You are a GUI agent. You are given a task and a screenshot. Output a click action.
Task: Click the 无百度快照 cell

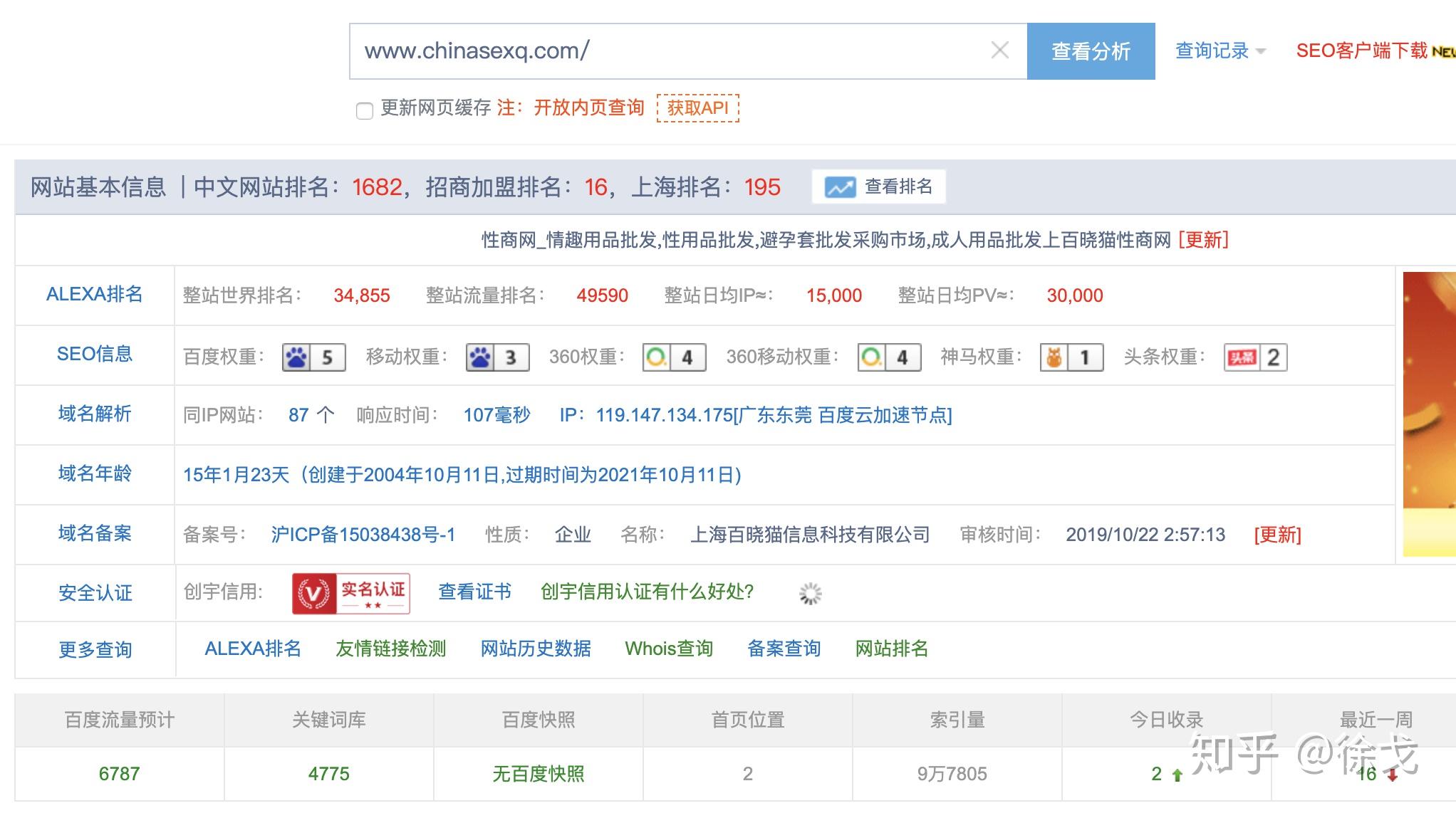(x=539, y=774)
